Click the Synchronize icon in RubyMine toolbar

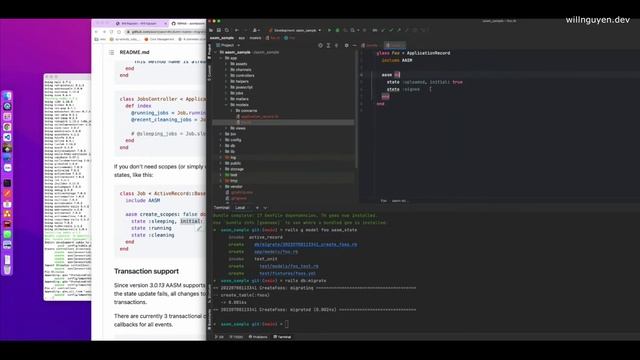point(227,30)
